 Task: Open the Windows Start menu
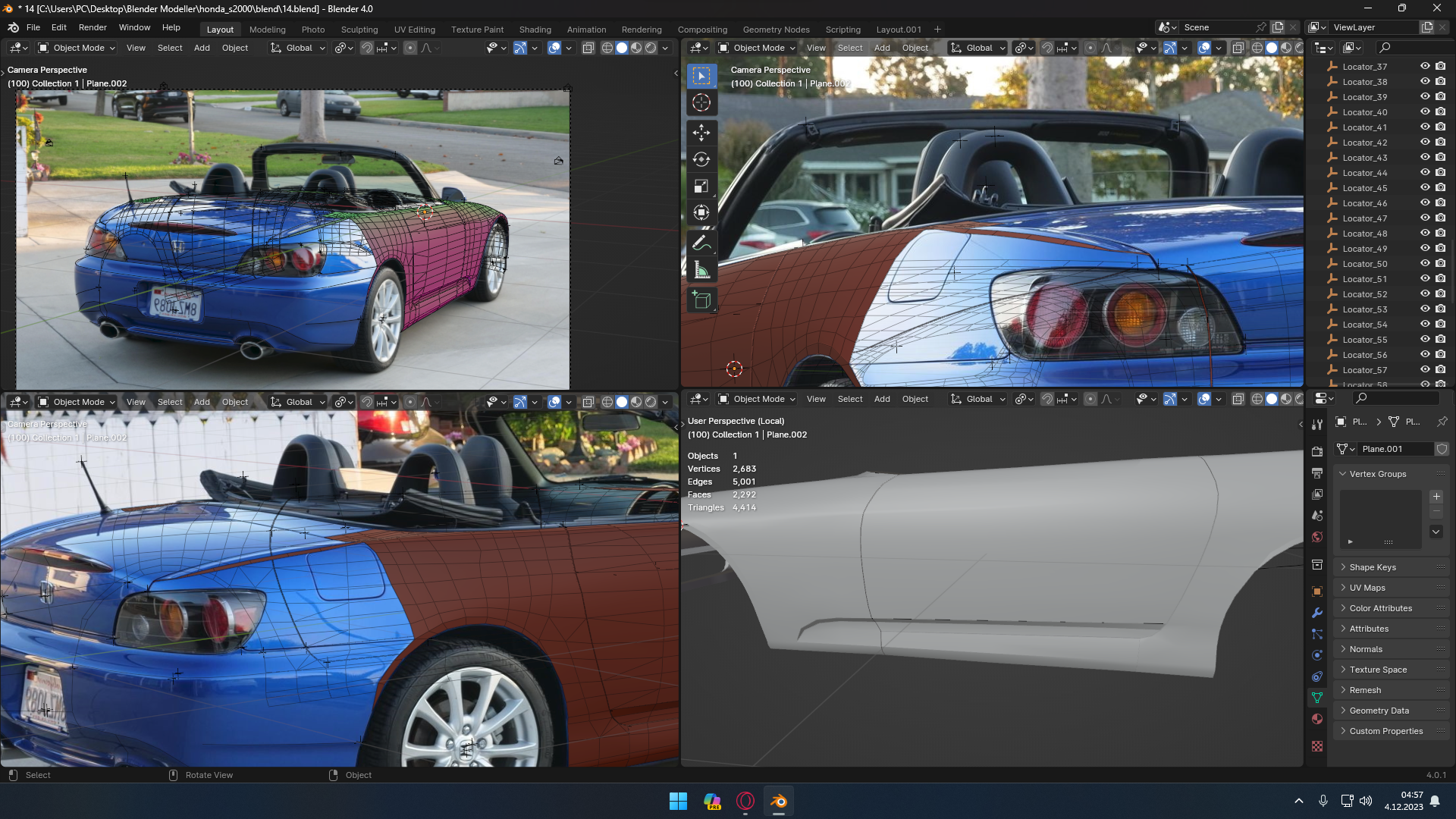point(678,802)
